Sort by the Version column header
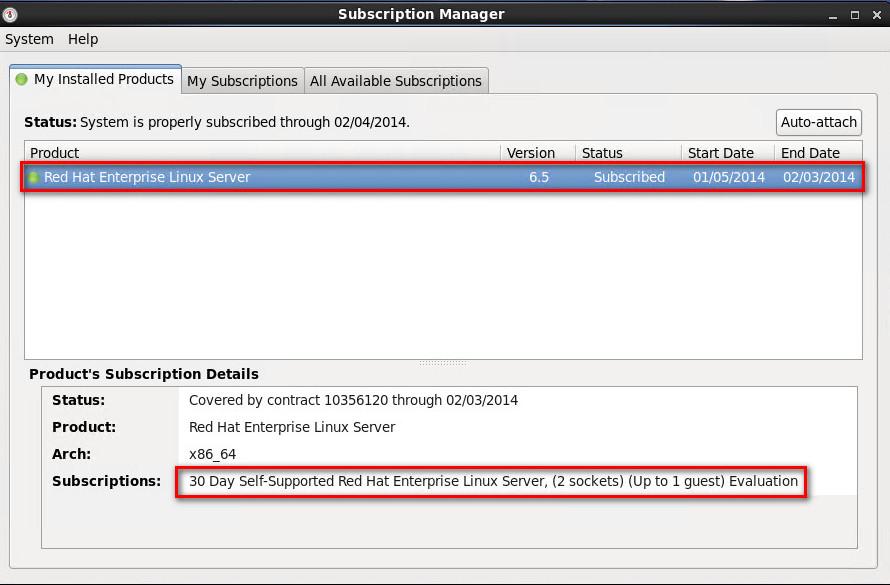890x585 pixels. coord(538,153)
